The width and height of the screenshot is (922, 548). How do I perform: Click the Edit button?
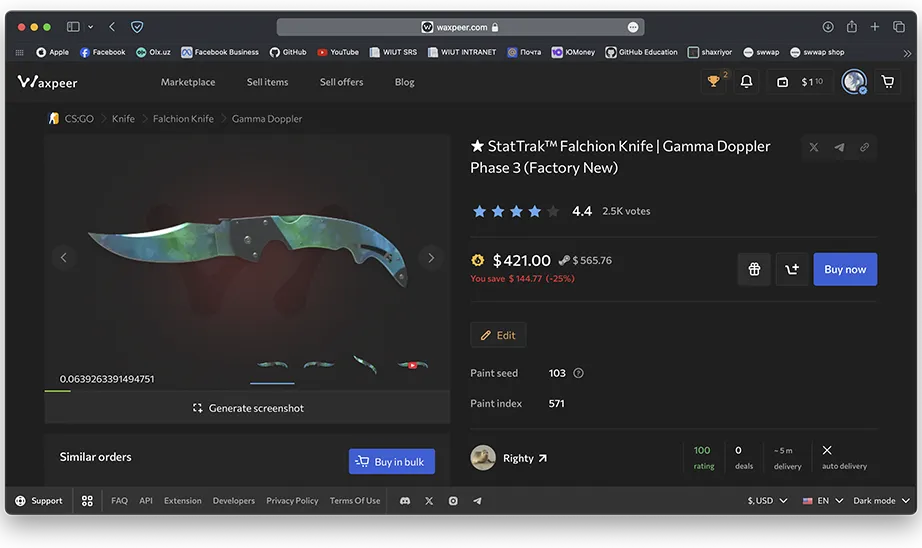(498, 335)
